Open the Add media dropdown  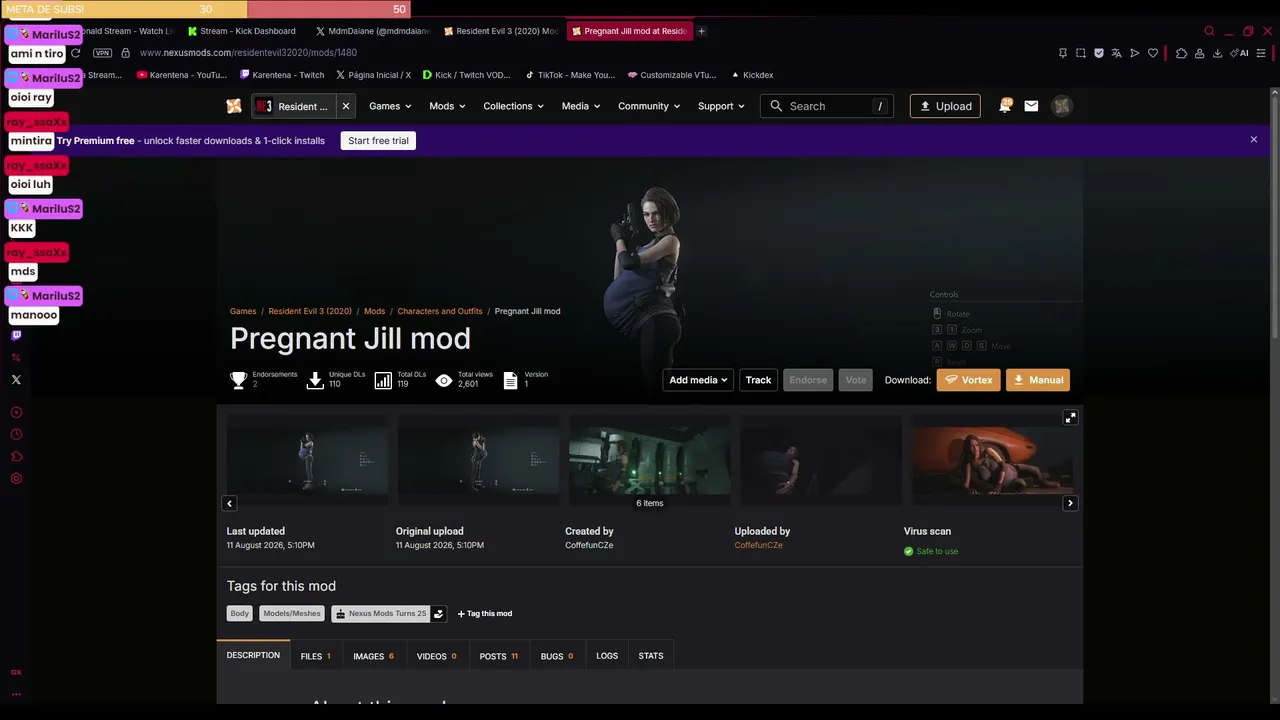pyautogui.click(x=698, y=380)
